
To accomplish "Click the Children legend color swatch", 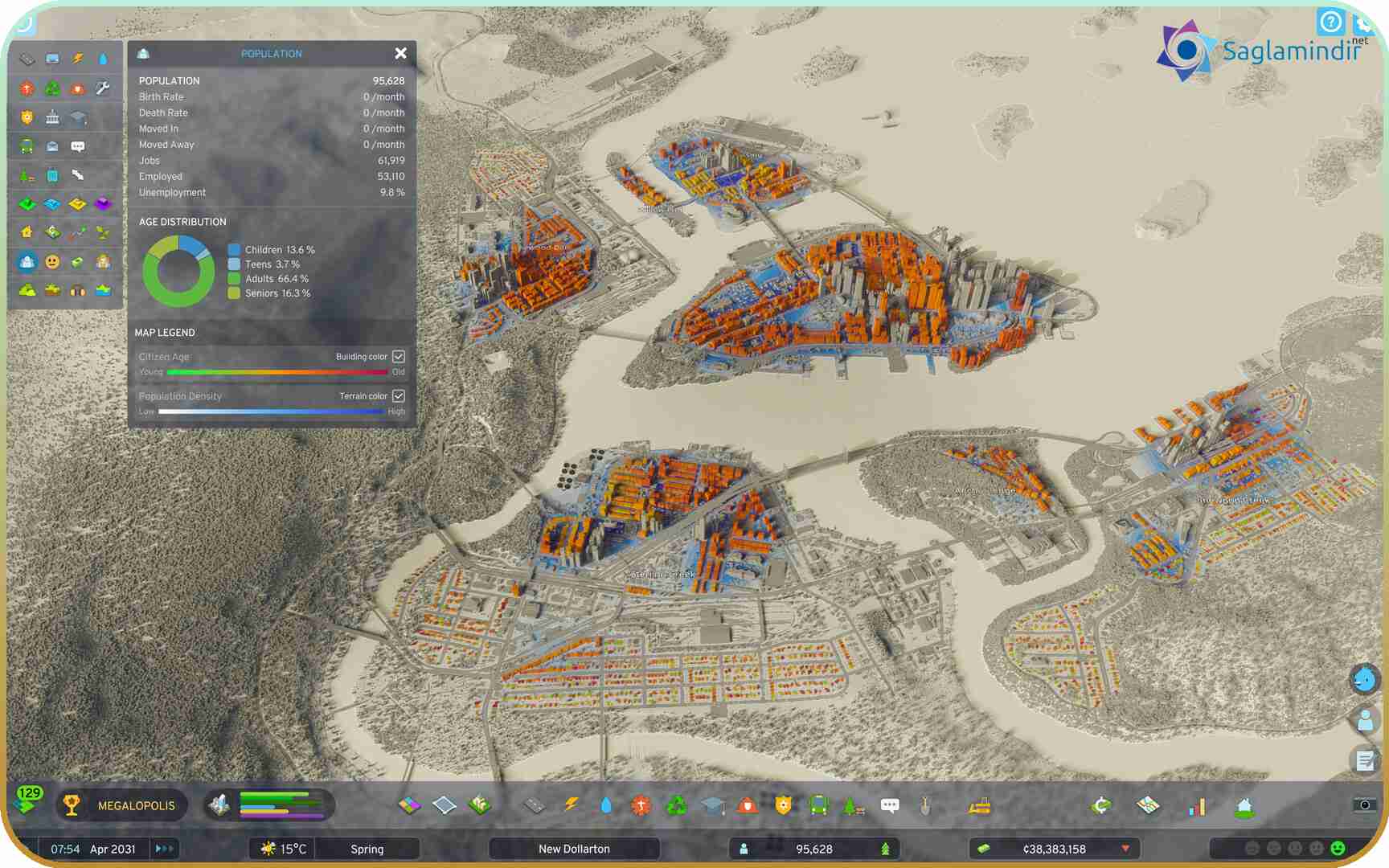I will 234,250.
